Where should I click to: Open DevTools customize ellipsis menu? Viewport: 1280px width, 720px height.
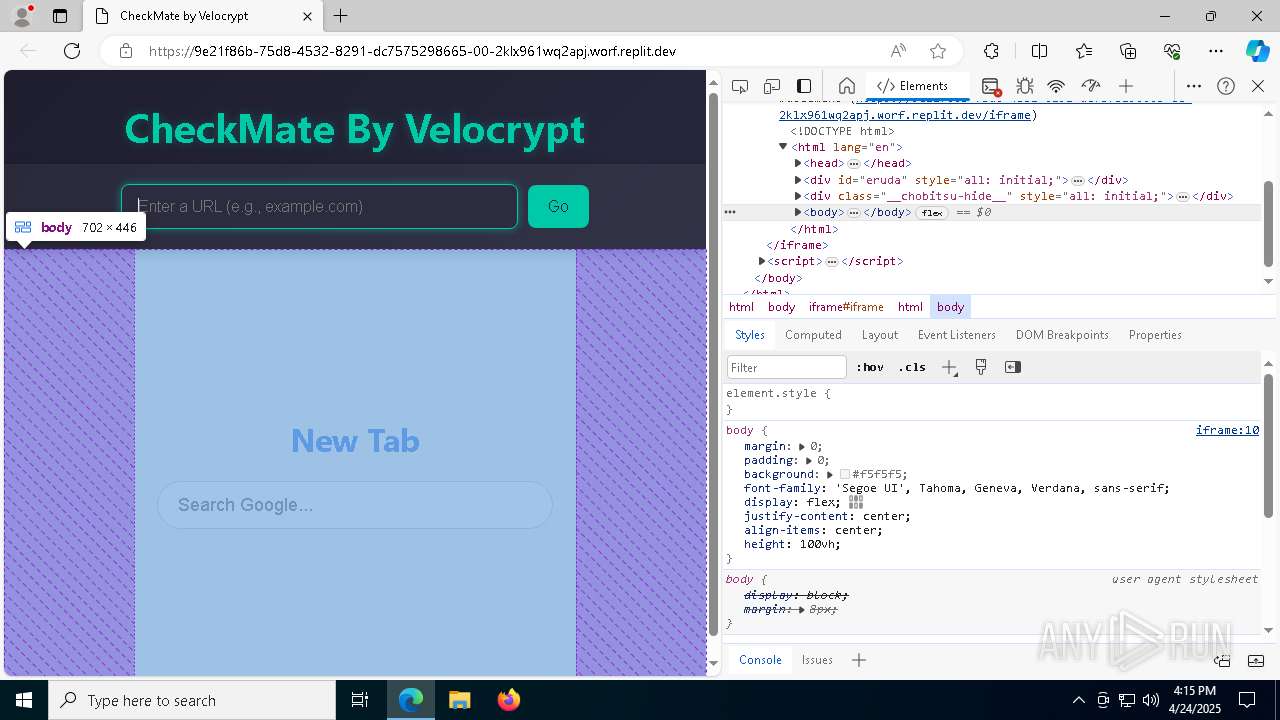coord(1194,86)
